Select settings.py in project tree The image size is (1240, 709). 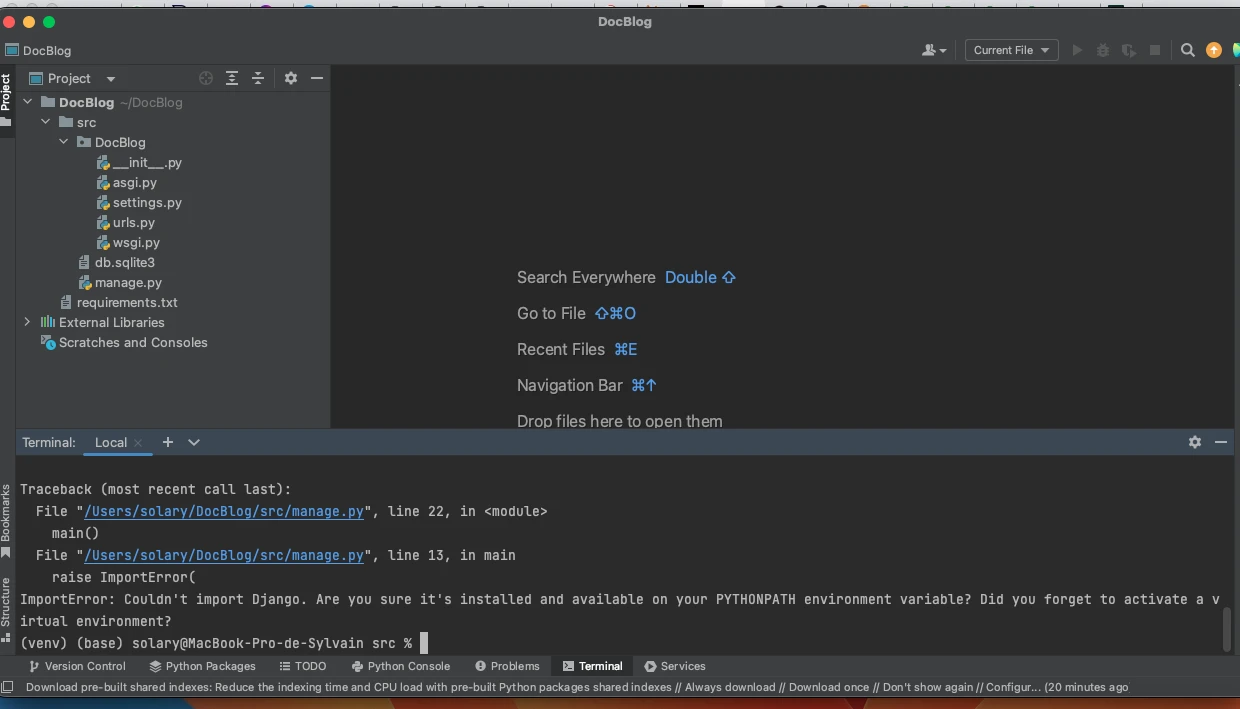click(x=147, y=202)
